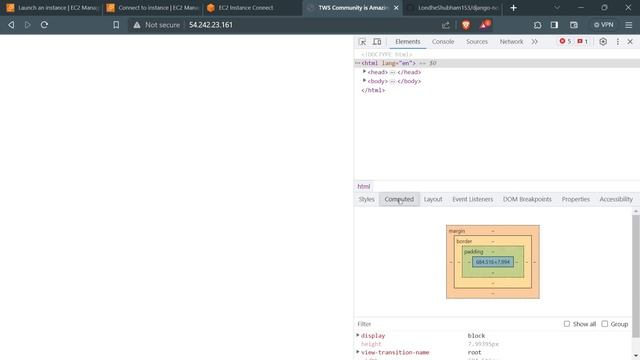Image resolution: width=640 pixels, height=360 pixels.
Task: Expand the head element node
Action: 364,72
